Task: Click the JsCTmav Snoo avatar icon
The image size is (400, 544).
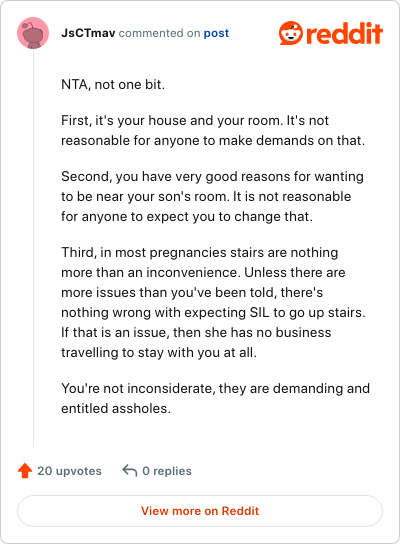Action: (x=33, y=33)
